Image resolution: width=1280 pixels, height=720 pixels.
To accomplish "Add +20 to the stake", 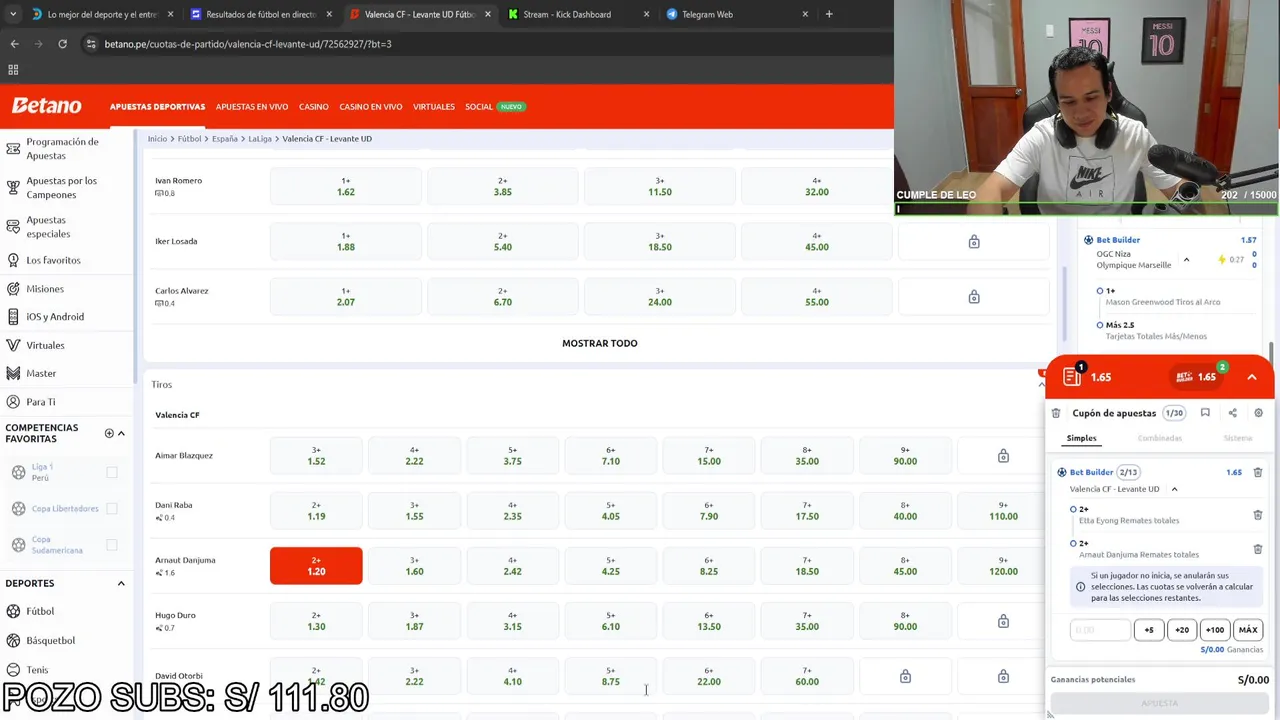I will pos(1182,630).
